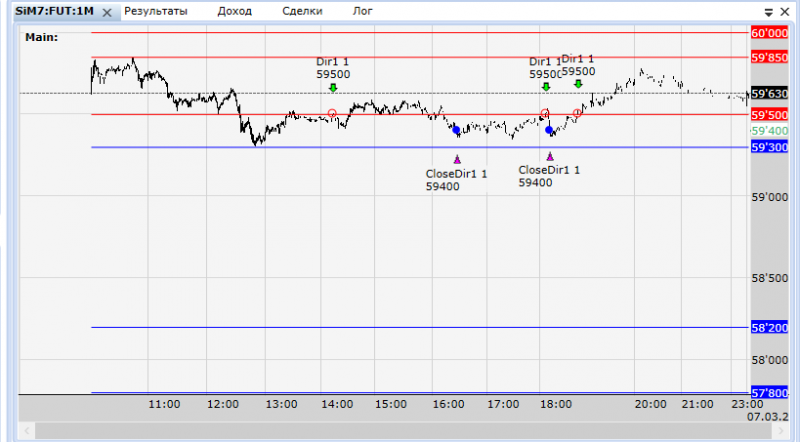
Task: Select the SiM7:FUT:1M chart tab
Action: (54, 11)
